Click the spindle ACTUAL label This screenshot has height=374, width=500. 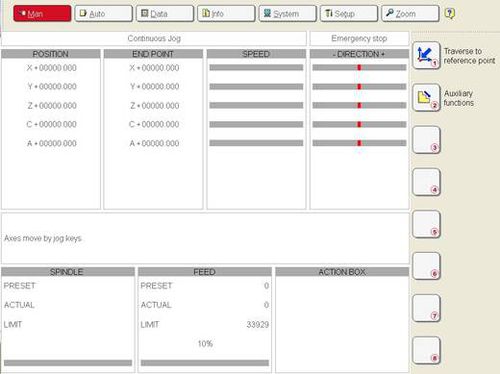click(19, 305)
